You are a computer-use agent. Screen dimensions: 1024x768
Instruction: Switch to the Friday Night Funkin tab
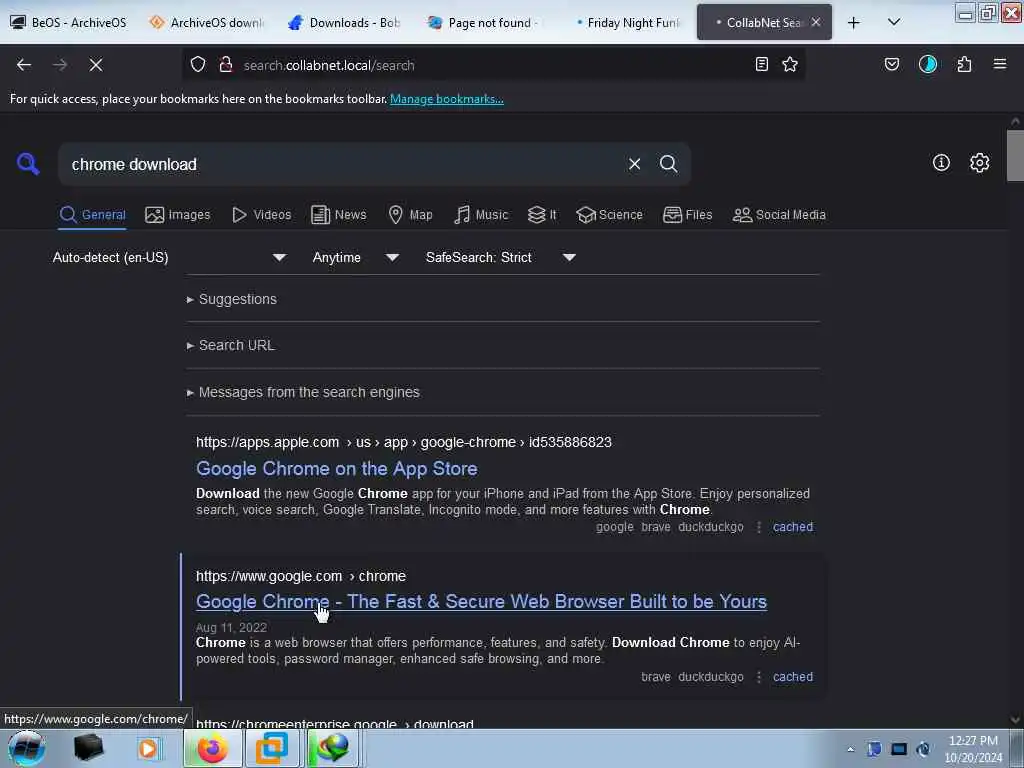[x=626, y=23]
